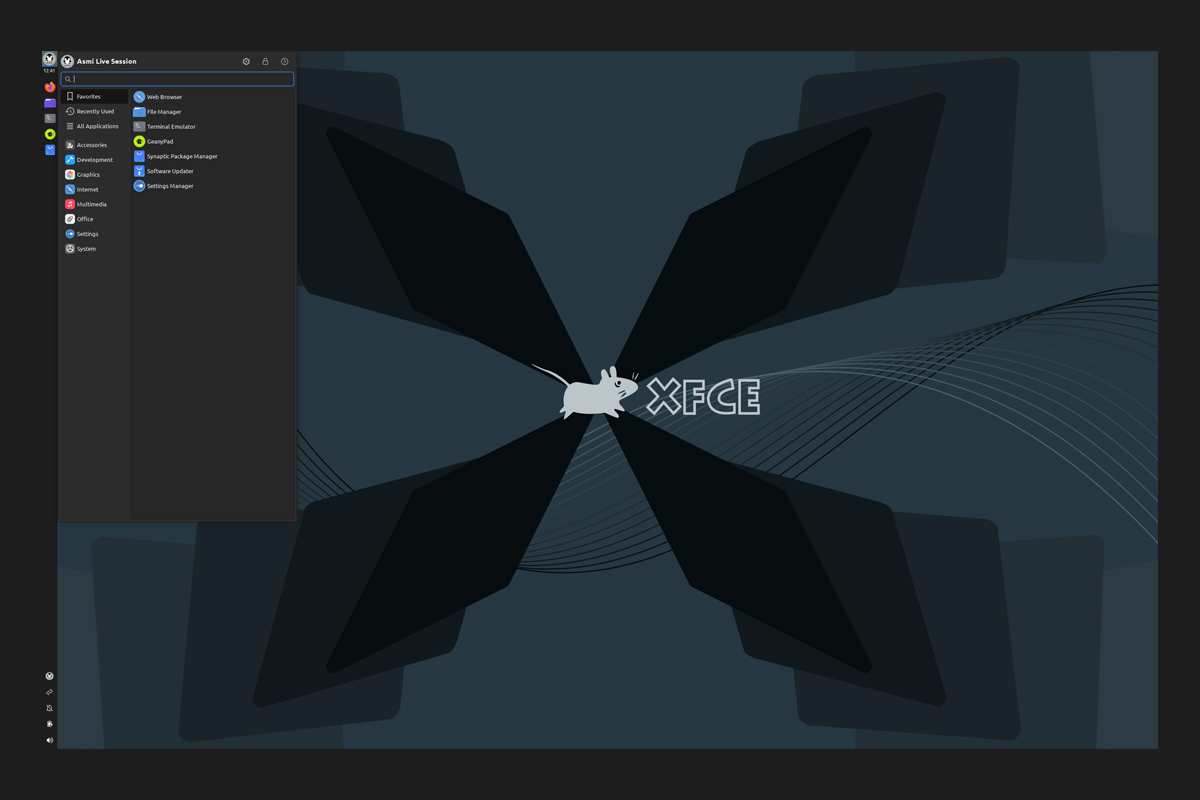Open the Multimedia category
Viewport: 1200px width, 800px height.
click(x=95, y=204)
